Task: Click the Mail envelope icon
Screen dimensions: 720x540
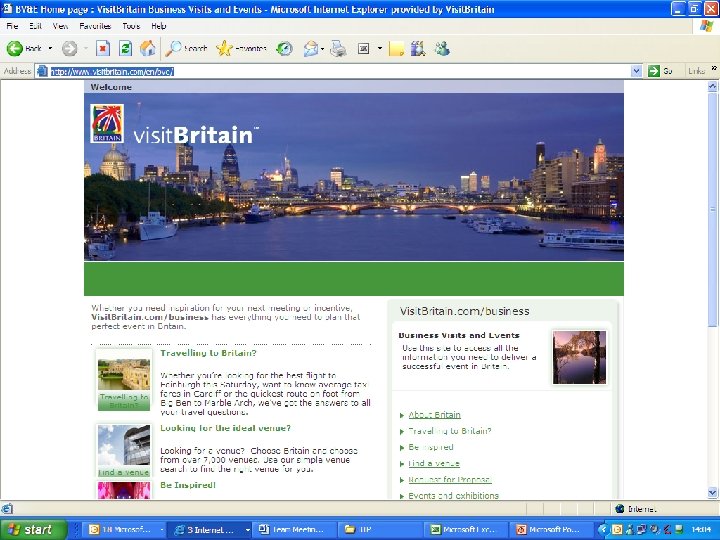Action: (311, 48)
